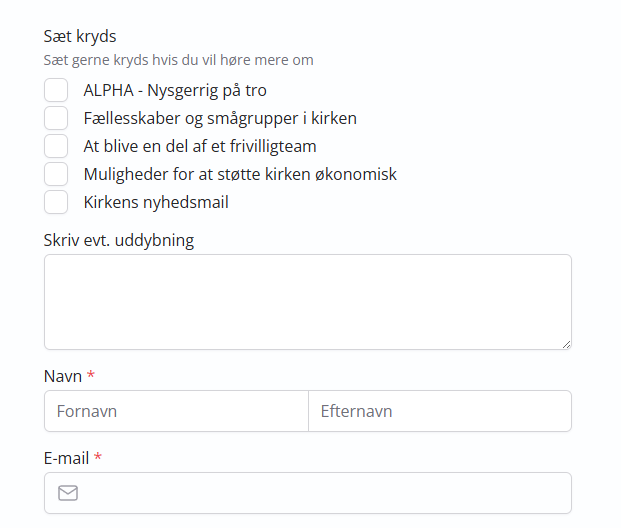Click the "At blive en del af et frivilligteam" text
This screenshot has width=621, height=528.
click(x=200, y=147)
